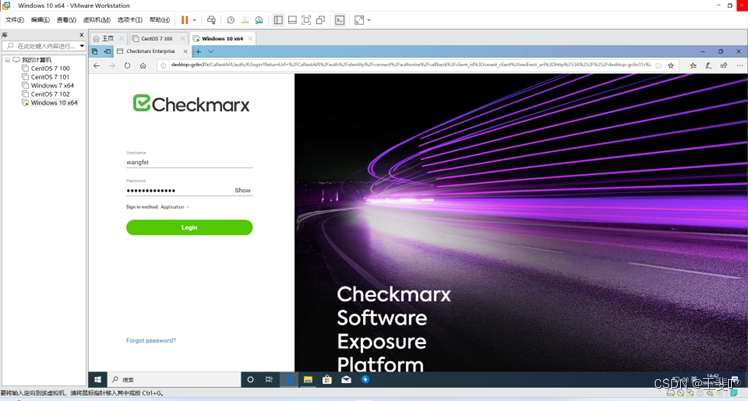This screenshot has width=748, height=401.
Task: Select the Checkmarx Enterprise browser tab
Action: click(150, 51)
